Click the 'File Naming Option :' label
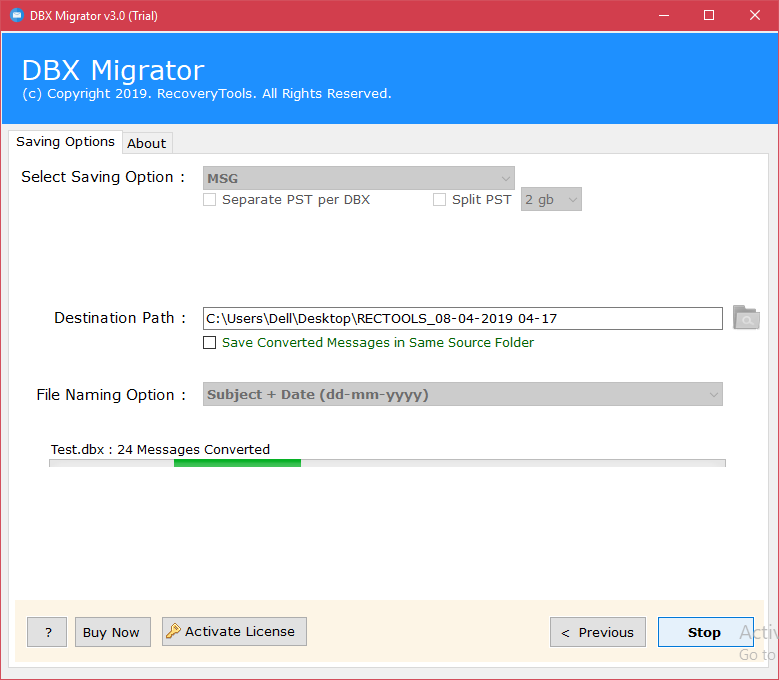The width and height of the screenshot is (779, 680). (111, 395)
